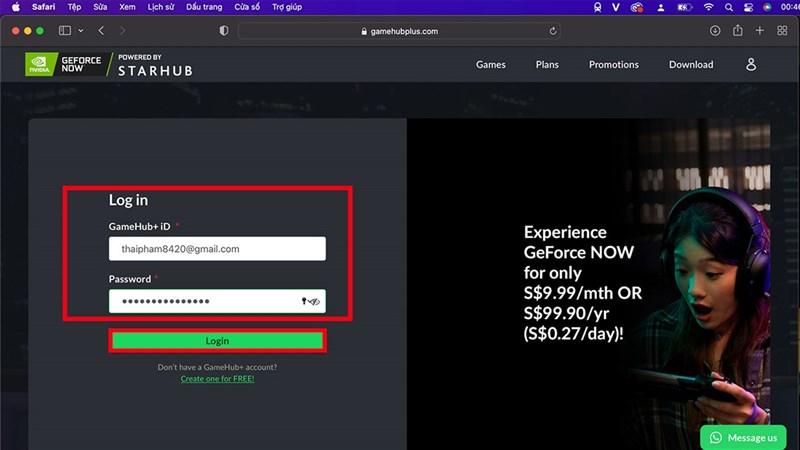Open the Share icon
The width and height of the screenshot is (800, 450).
pos(738,31)
